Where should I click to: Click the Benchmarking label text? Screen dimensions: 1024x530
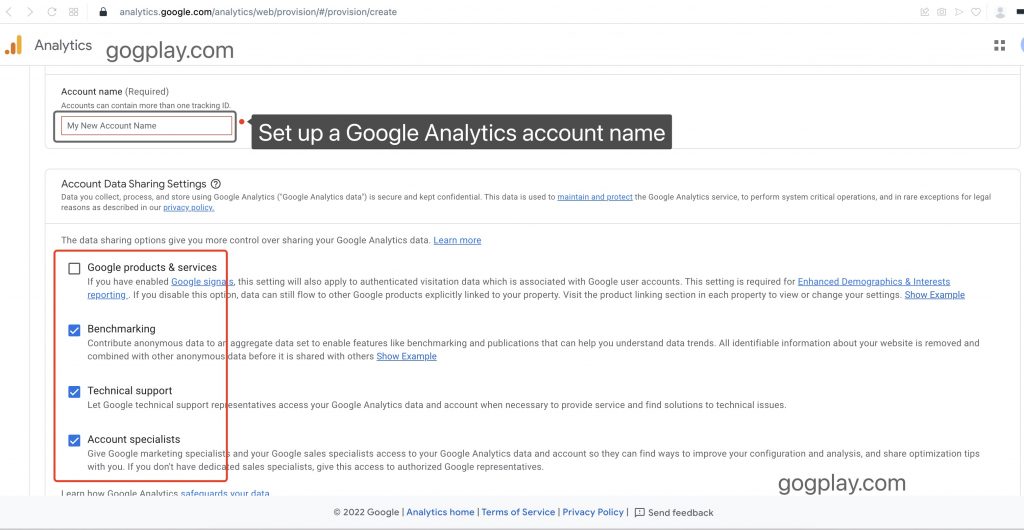121,329
